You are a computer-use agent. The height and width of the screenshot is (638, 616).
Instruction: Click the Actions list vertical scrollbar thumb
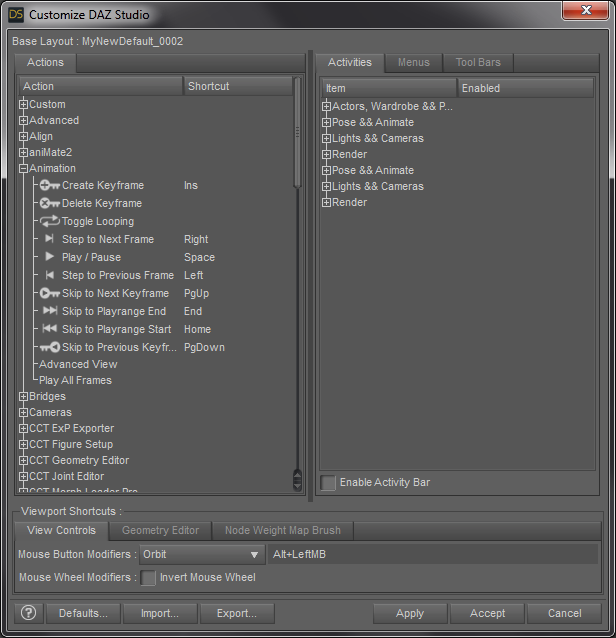click(x=297, y=132)
